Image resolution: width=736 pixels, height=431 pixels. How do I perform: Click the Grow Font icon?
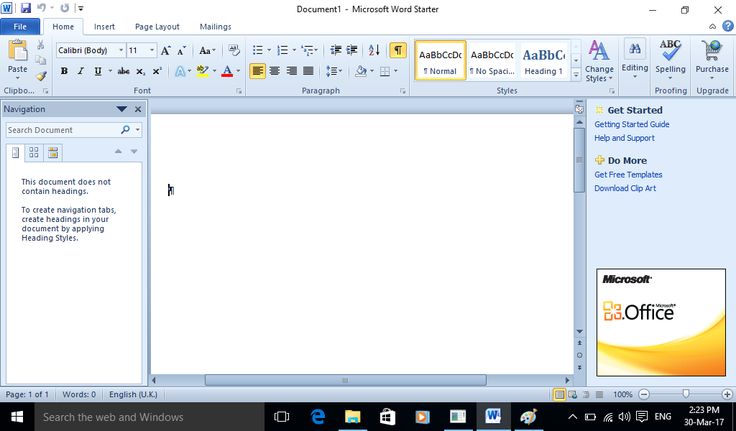(165, 50)
